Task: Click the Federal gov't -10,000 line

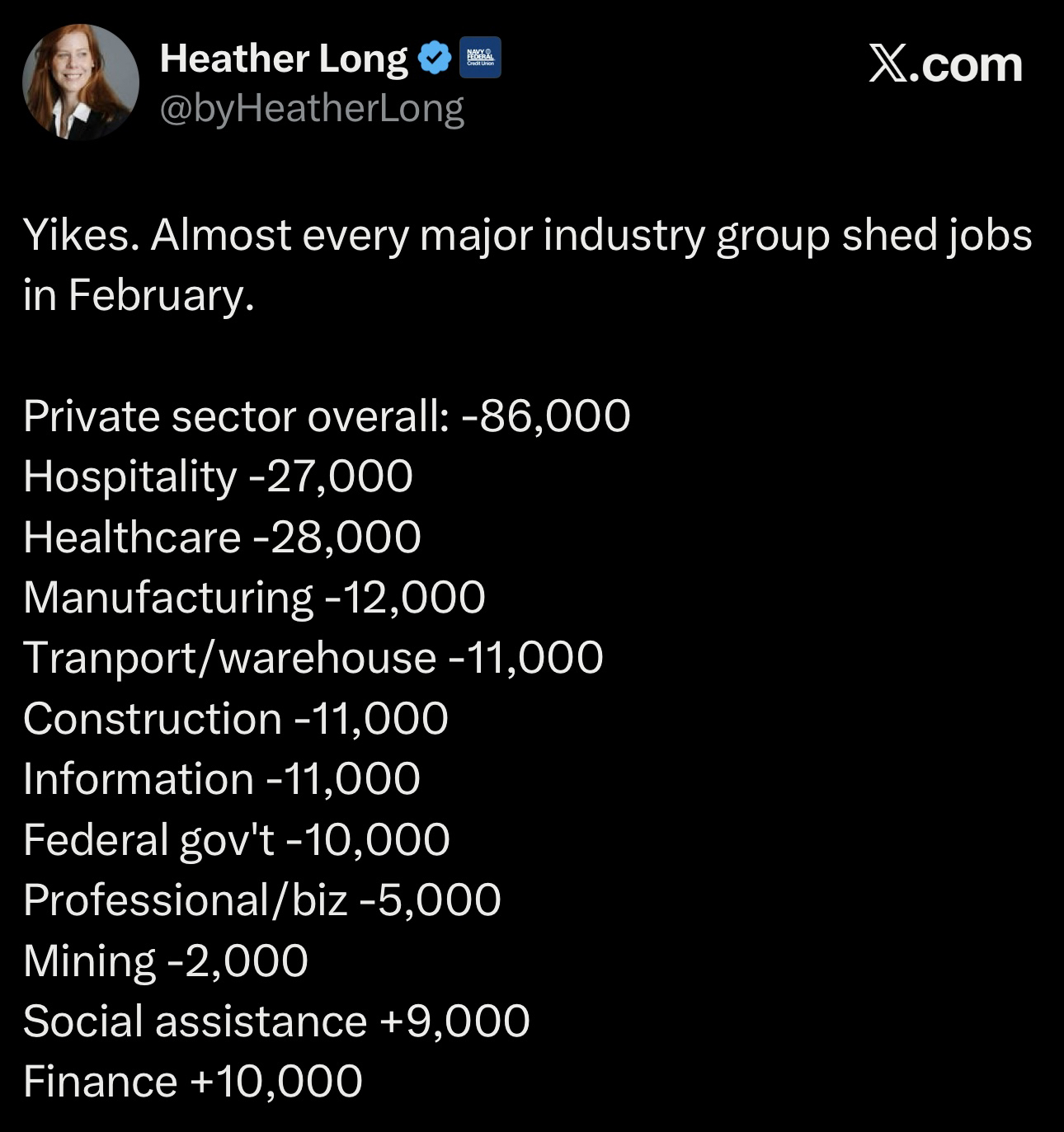Action: (236, 839)
